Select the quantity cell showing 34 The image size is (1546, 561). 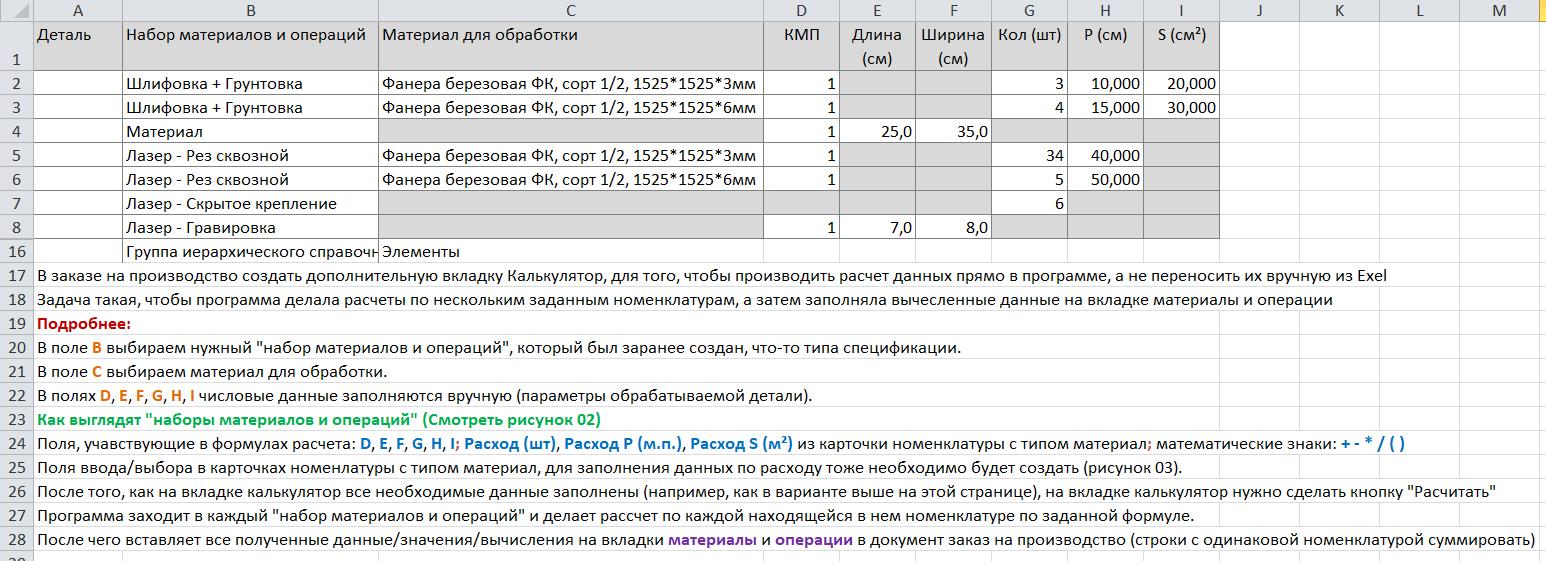point(1029,156)
